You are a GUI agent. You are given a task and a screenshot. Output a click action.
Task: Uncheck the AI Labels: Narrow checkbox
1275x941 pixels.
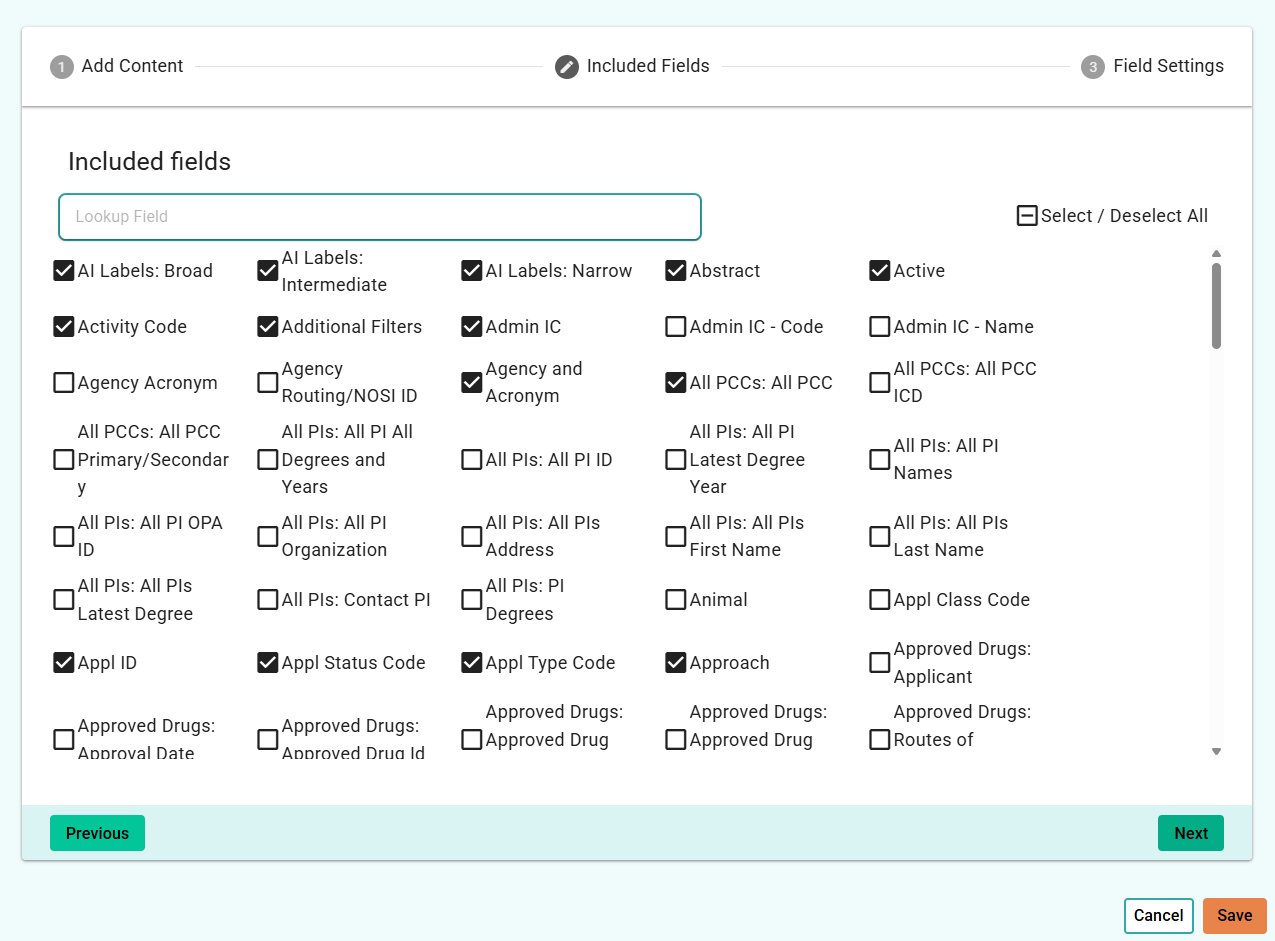click(x=472, y=271)
